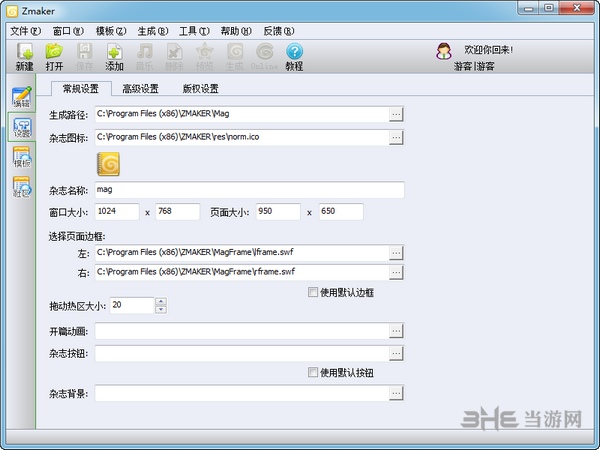This screenshot has width=600, height=450.
Task: Click the left frame lframe.swf field
Action: coord(242,253)
